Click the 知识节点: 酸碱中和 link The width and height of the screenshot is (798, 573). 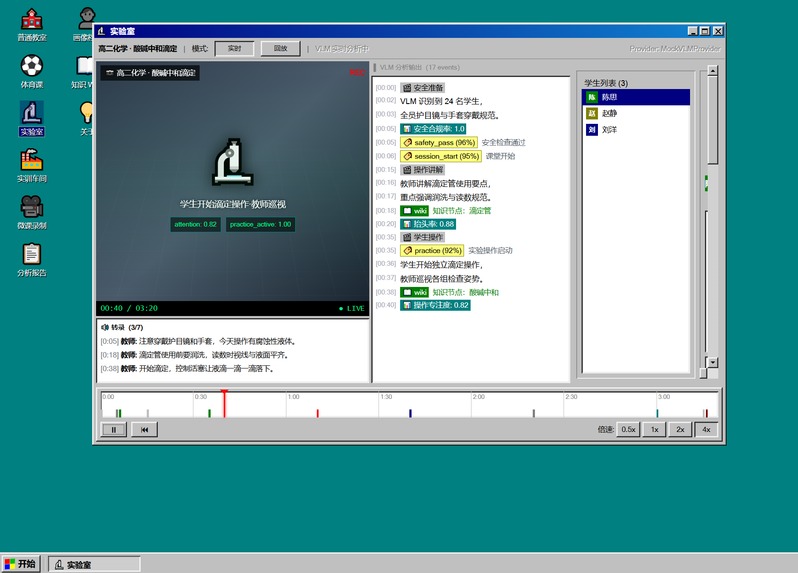466,292
